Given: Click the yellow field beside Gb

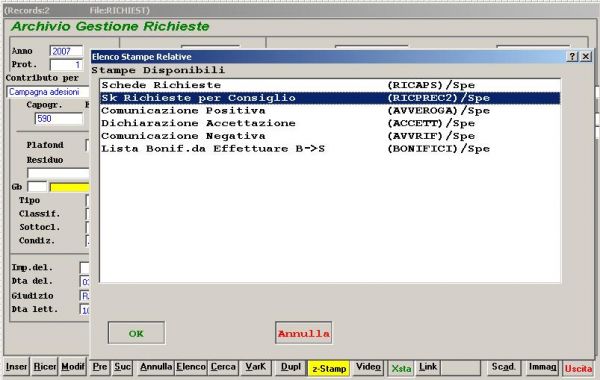Looking at the screenshot, I should 70,187.
